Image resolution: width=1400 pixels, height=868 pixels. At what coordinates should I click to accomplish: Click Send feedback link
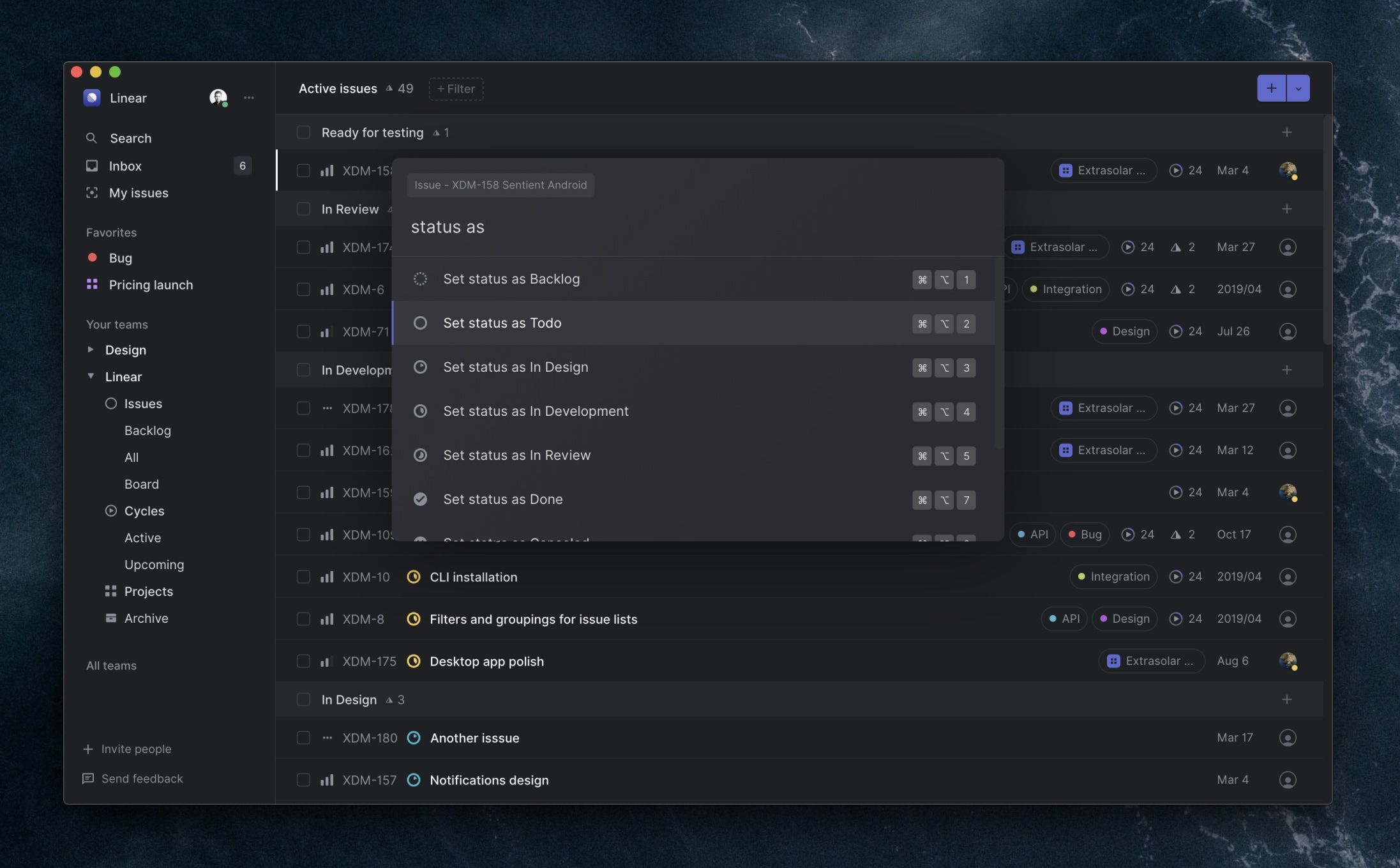[142, 779]
